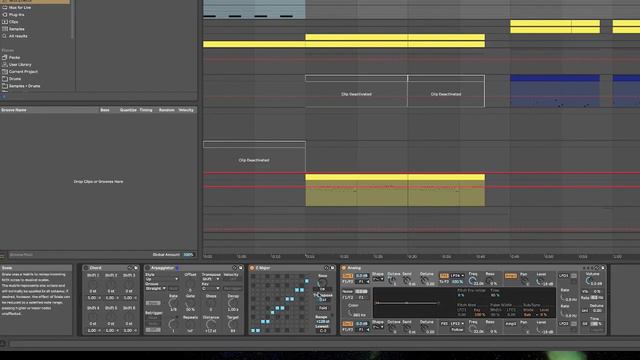Click the Timing column header

click(x=146, y=110)
